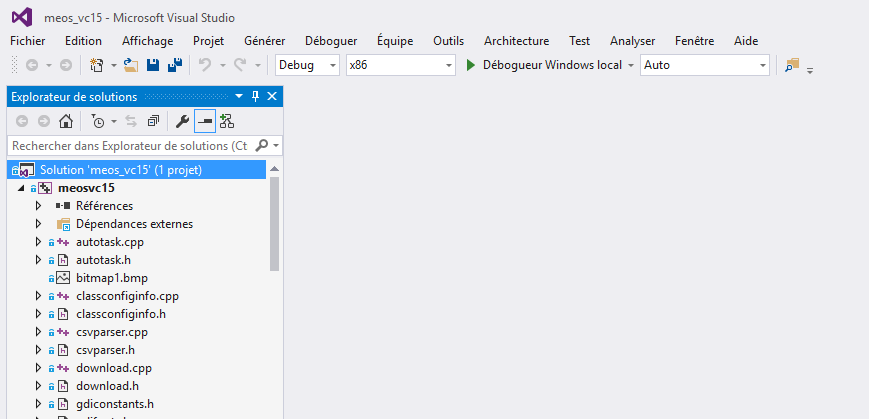The image size is (869, 419).
Task: Select classconfiginfo.cpp file
Action: pos(127,296)
